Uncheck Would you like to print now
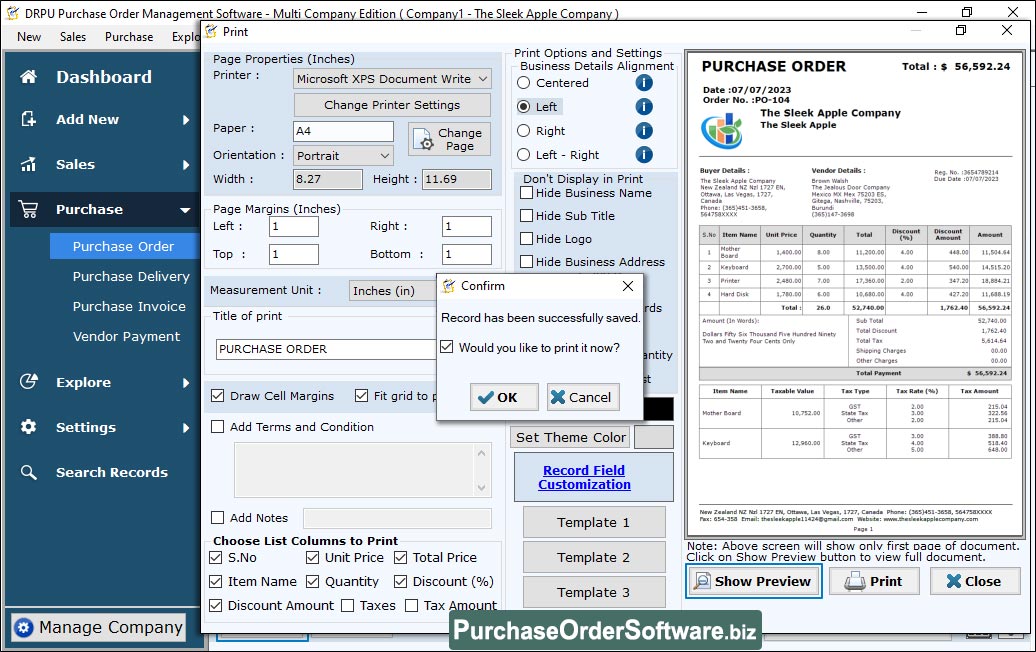1036x652 pixels. click(447, 347)
